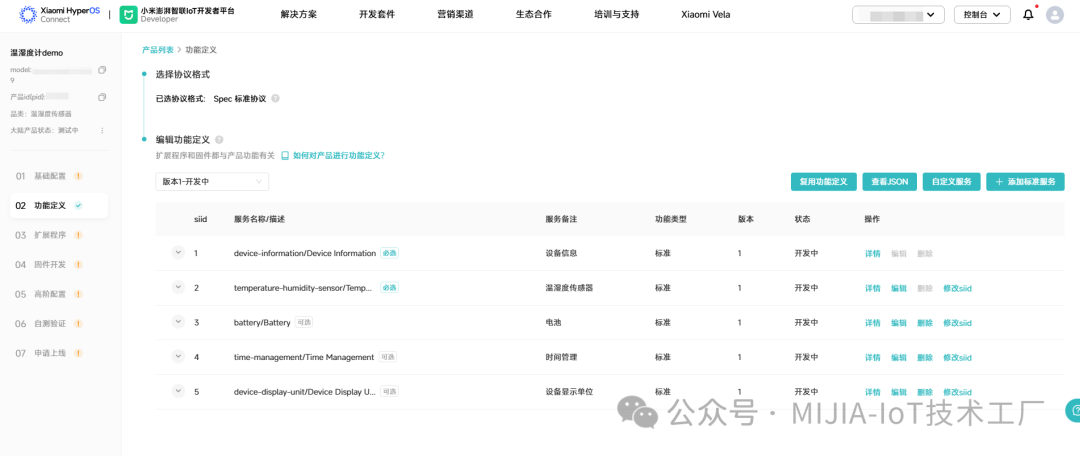This screenshot has width=1080, height=456.
Task: Click the 查看JSON button
Action: pos(890,182)
